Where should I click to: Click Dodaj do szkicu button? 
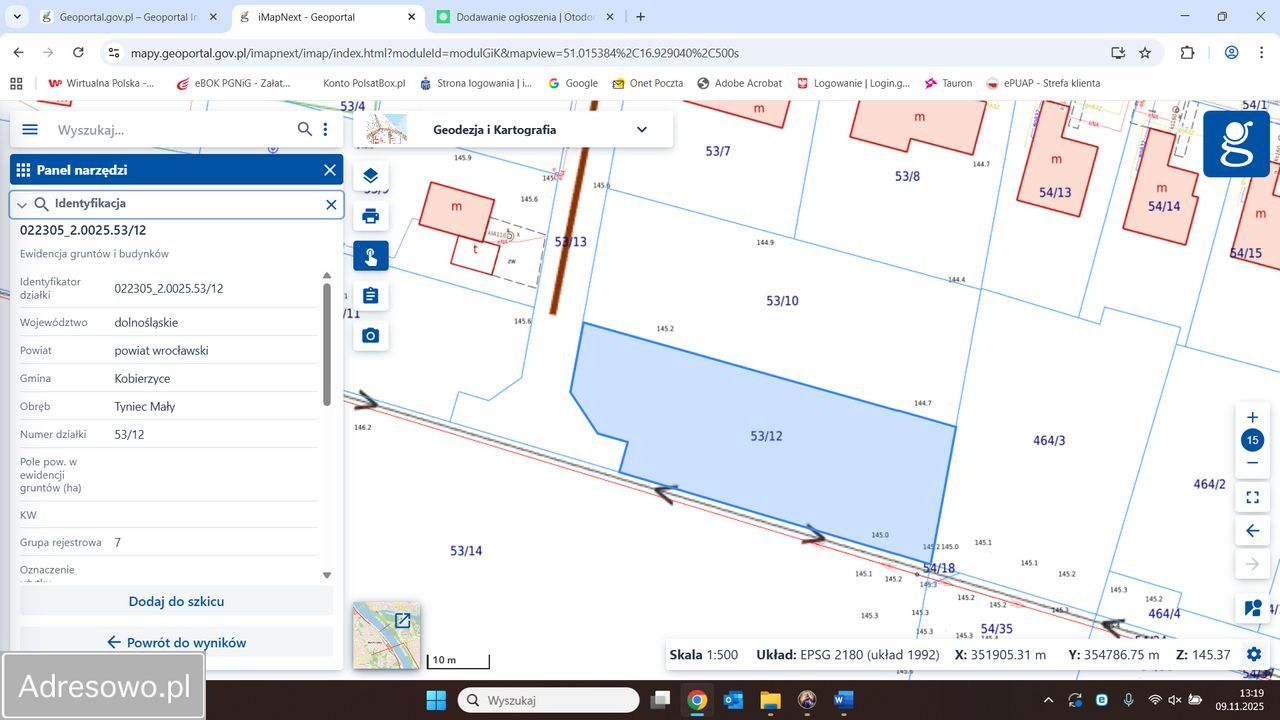click(x=176, y=601)
